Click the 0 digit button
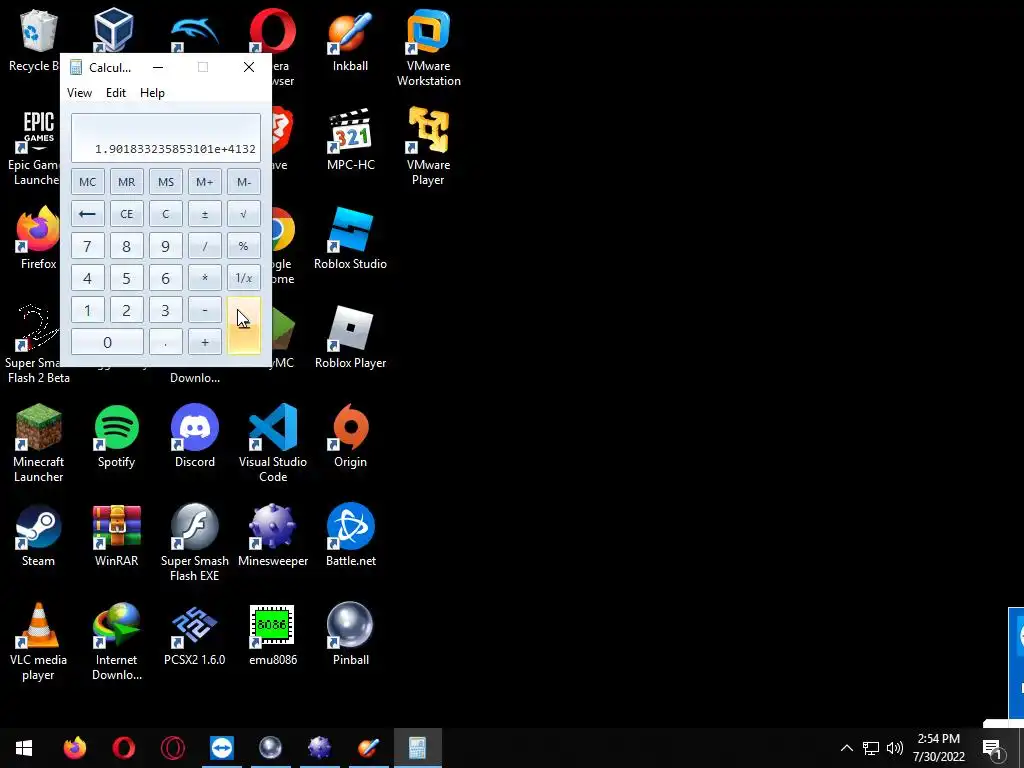Image resolution: width=1024 pixels, height=768 pixels. coord(107,342)
